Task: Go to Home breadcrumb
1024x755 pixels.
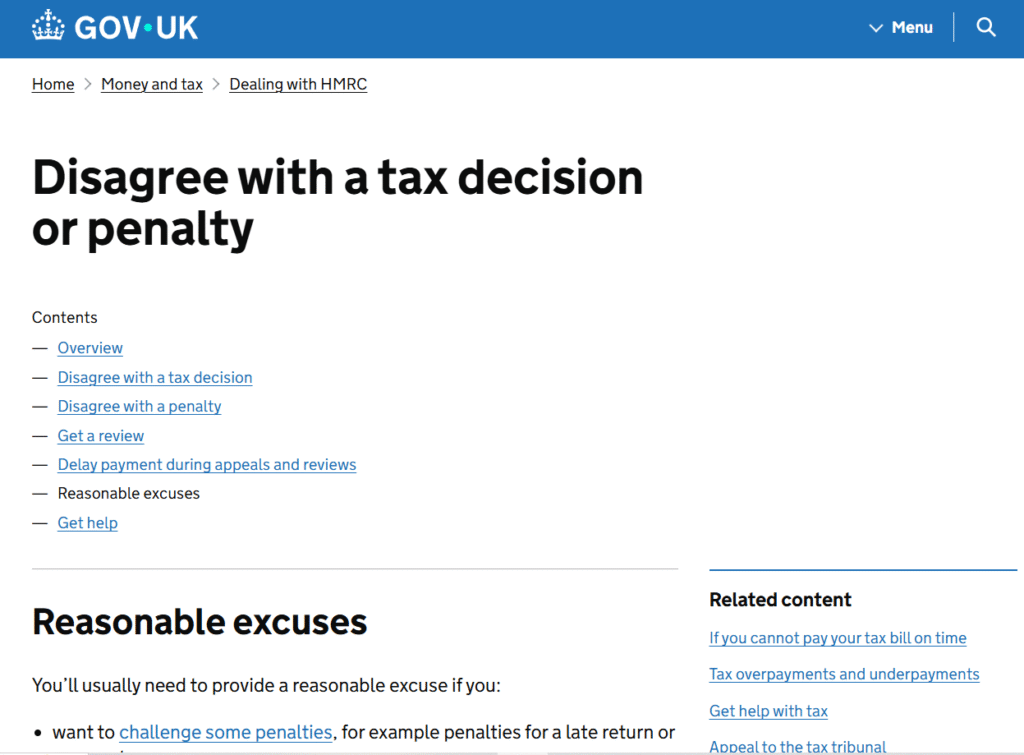Action: pyautogui.click(x=53, y=85)
